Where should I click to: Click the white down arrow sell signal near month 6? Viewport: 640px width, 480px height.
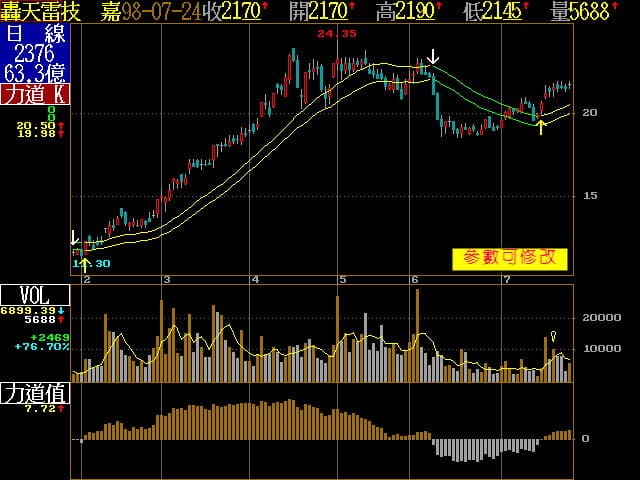click(x=432, y=56)
